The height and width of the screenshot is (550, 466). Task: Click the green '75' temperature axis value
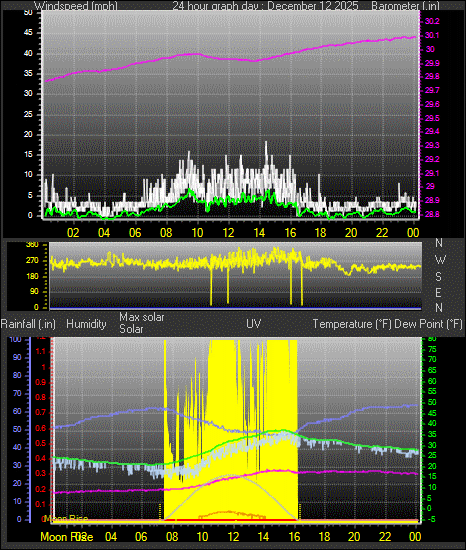(x=432, y=349)
